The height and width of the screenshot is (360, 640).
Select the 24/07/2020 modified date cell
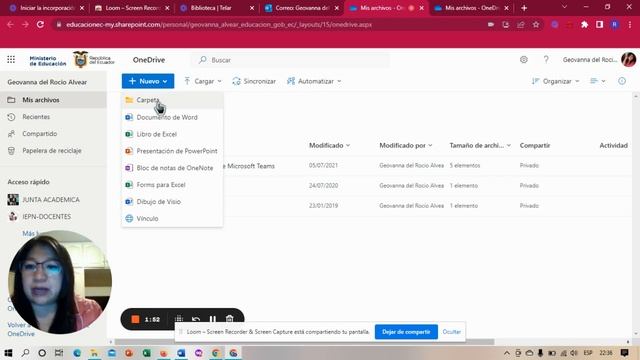pos(323,185)
